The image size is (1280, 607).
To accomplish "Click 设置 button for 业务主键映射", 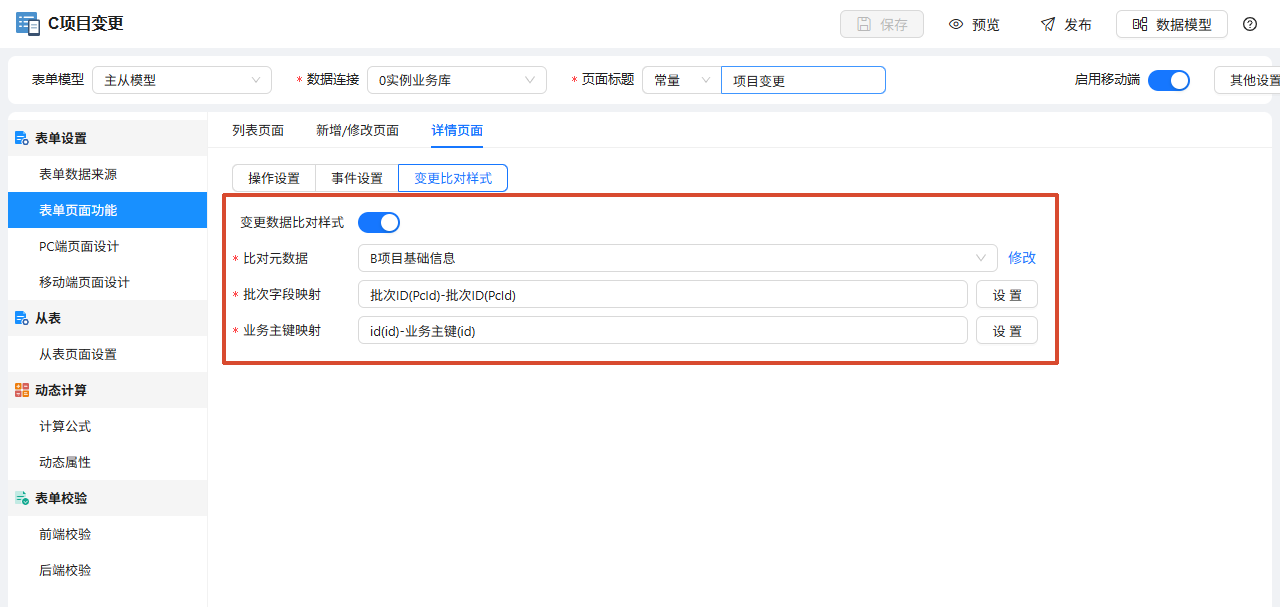I will (1007, 330).
